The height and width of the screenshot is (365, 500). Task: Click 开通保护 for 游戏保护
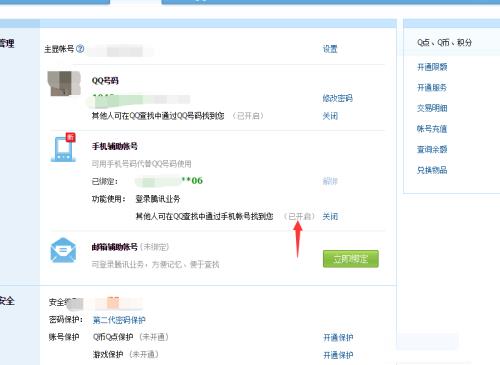[x=338, y=355]
